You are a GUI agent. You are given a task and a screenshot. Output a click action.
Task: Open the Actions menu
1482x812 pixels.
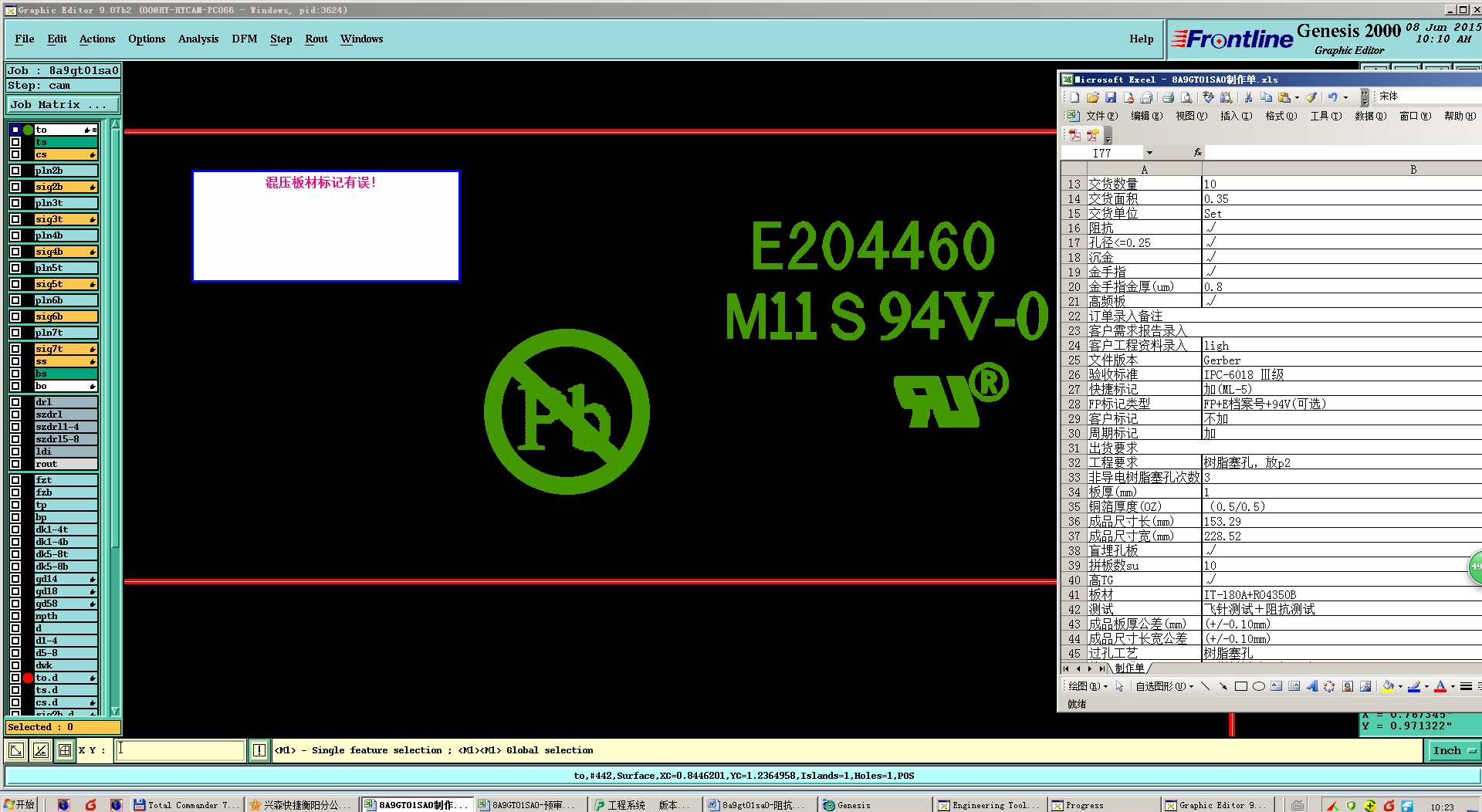[x=97, y=39]
